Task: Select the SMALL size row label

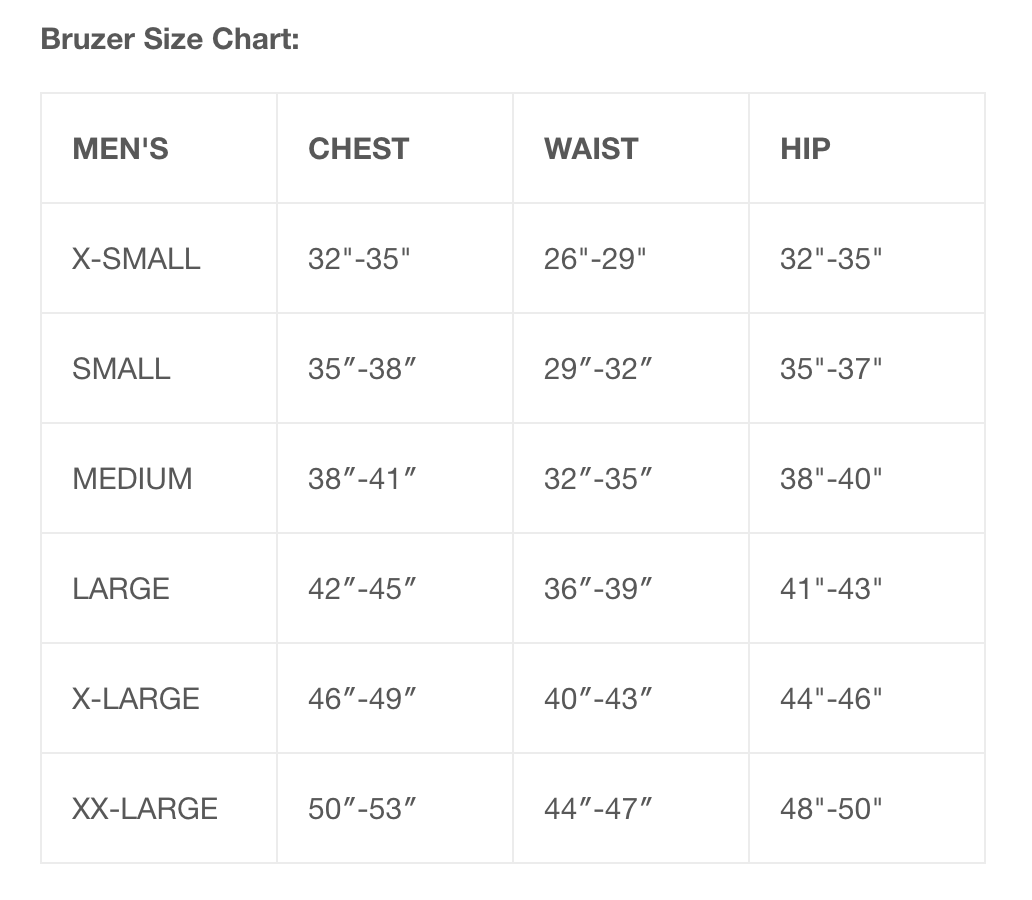Action: click(x=121, y=369)
